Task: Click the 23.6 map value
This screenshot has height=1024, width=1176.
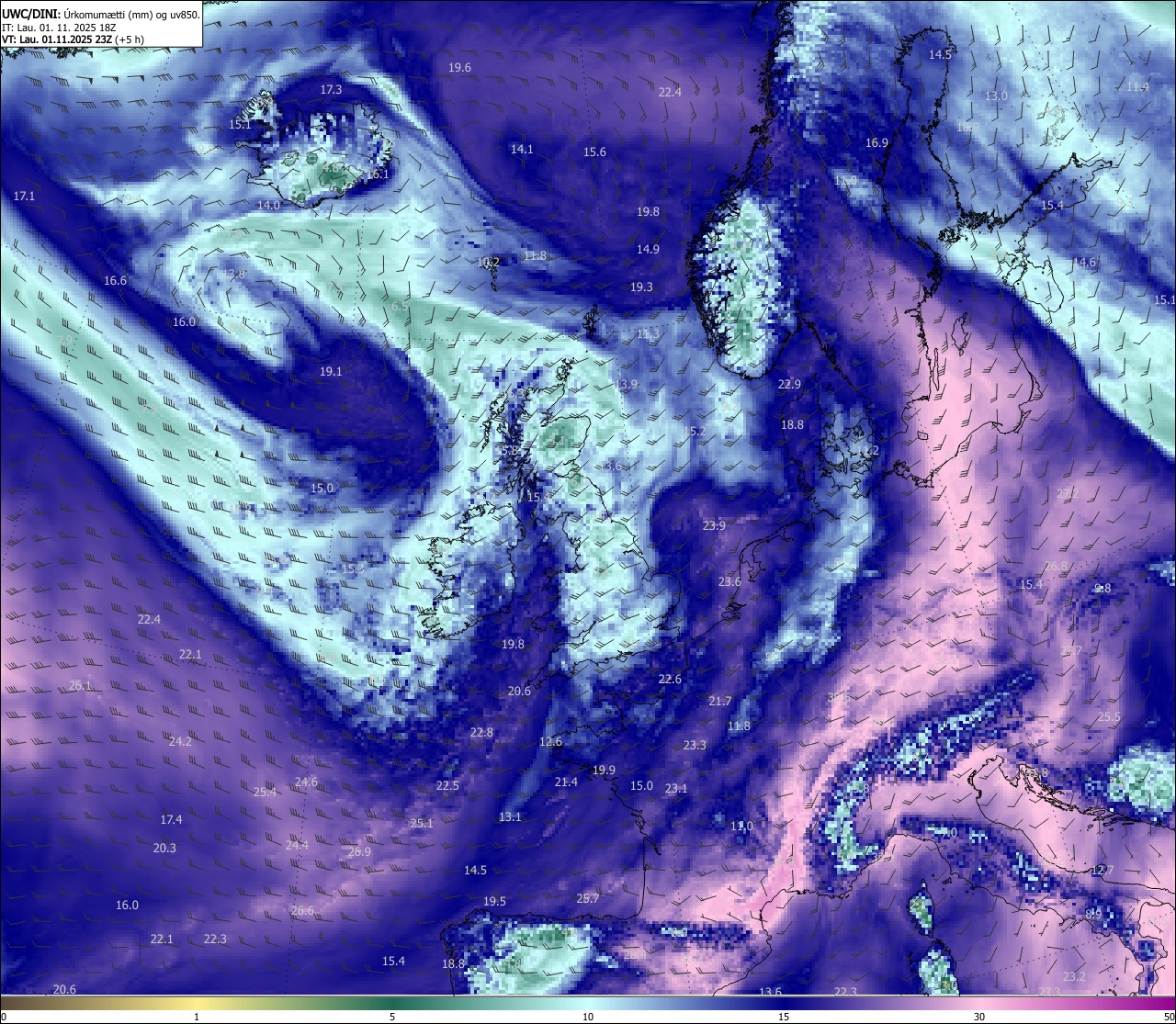Action: coord(729,582)
